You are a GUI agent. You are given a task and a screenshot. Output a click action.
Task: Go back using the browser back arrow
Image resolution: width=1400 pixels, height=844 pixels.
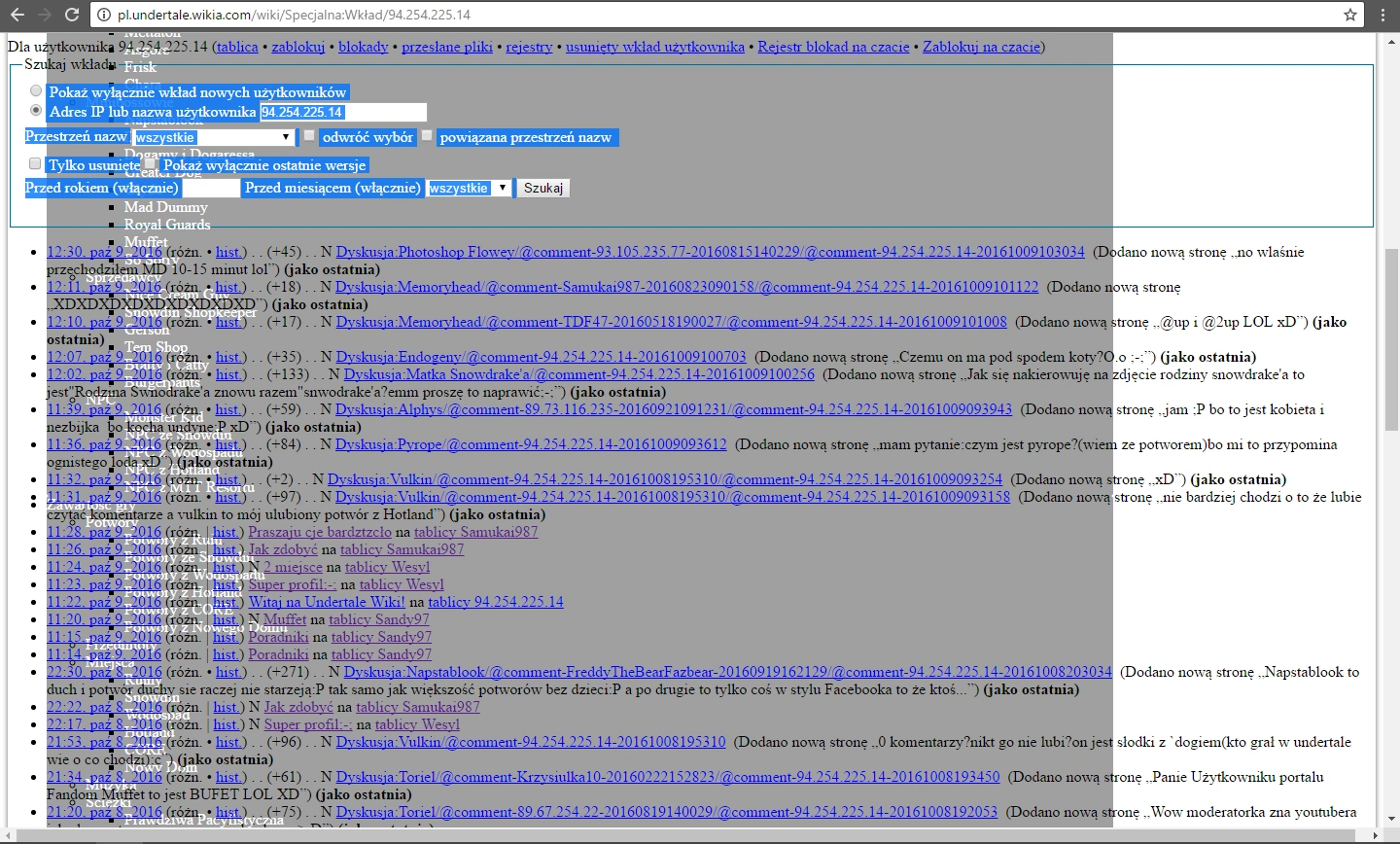point(17,15)
